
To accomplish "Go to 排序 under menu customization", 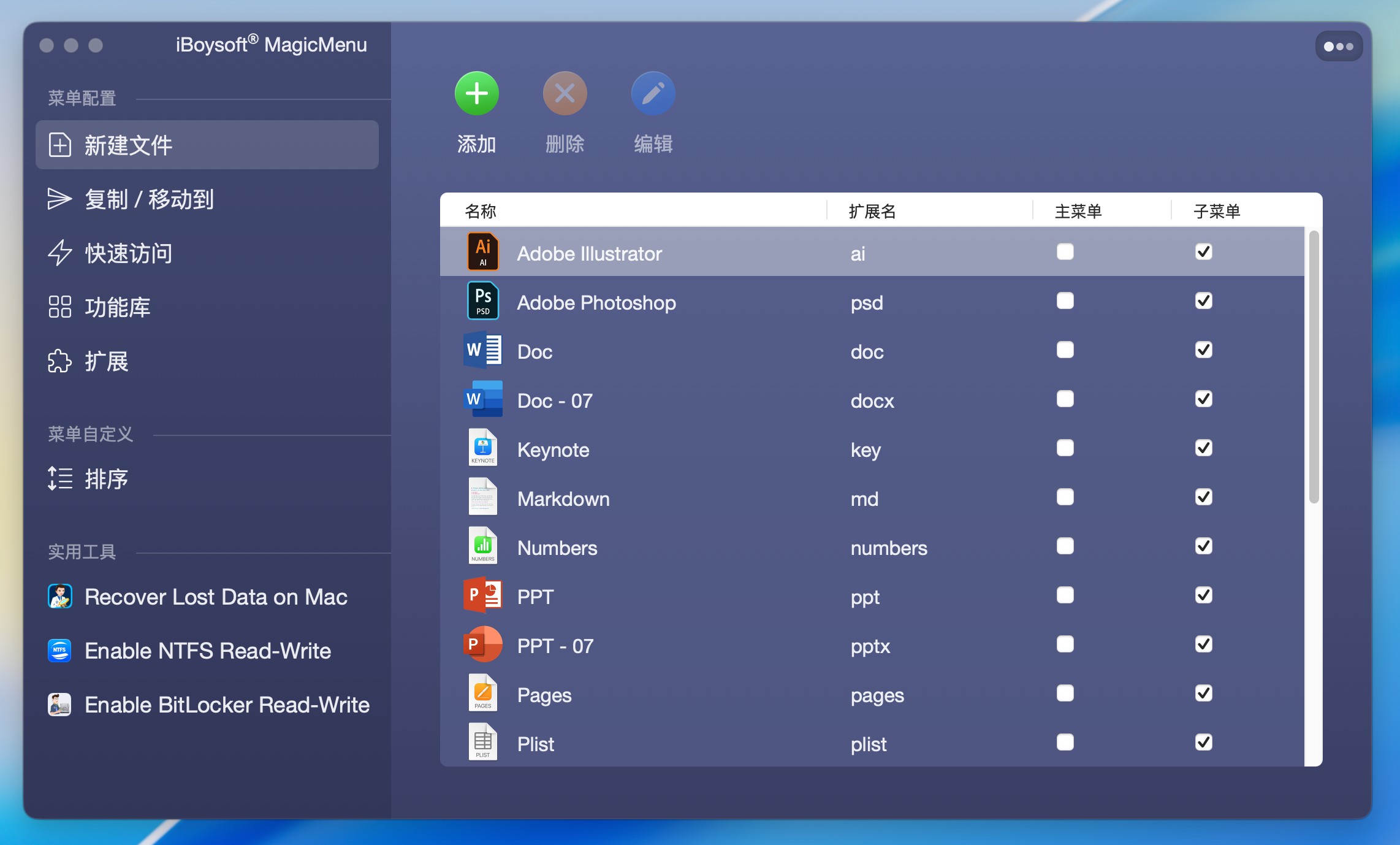I will pos(106,479).
